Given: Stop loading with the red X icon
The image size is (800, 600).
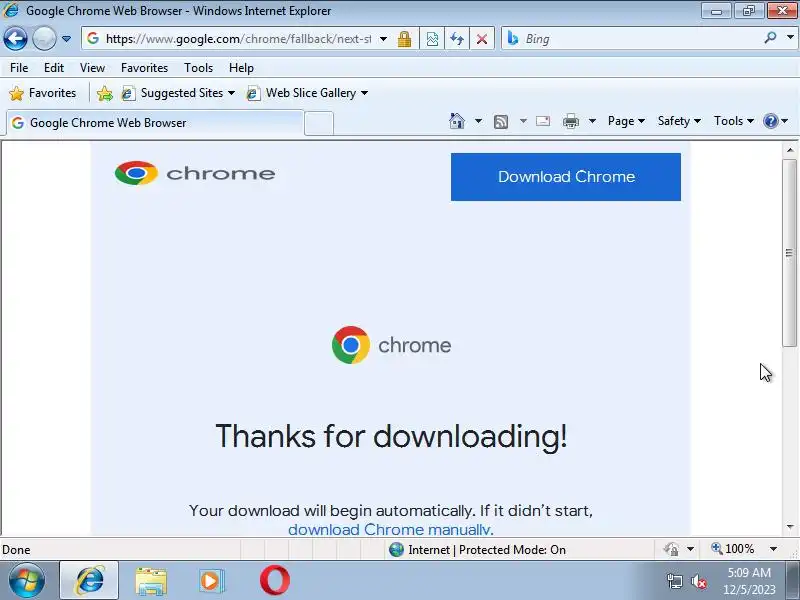Looking at the screenshot, I should pyautogui.click(x=482, y=39).
